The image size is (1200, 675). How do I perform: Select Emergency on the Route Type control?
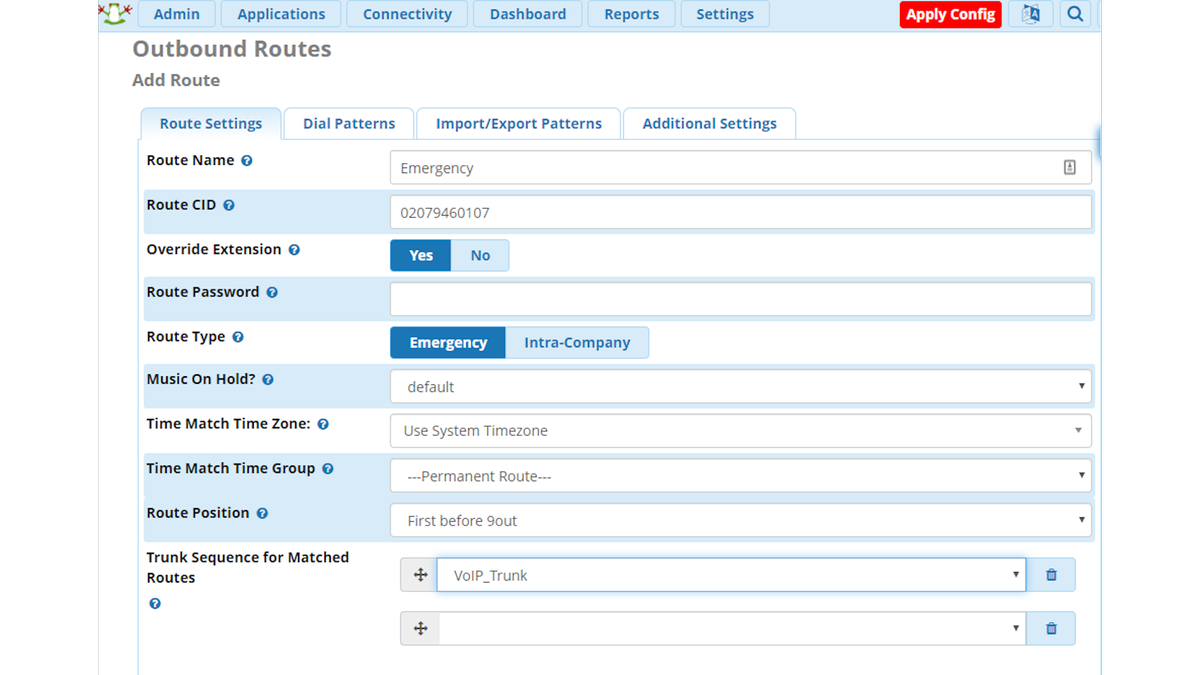point(447,342)
